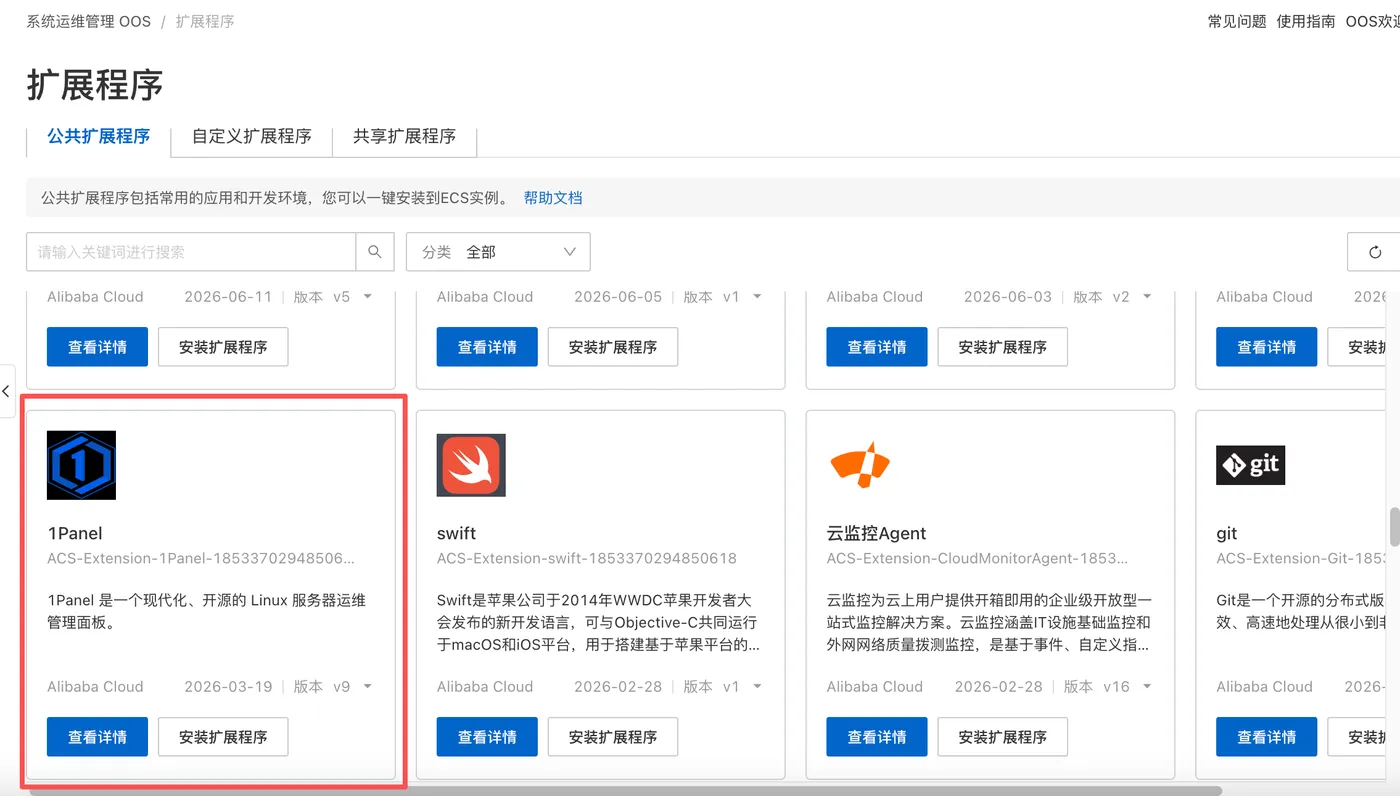The height and width of the screenshot is (796, 1400).
Task: Click the 2026-02-28 date on swift card
Action: (618, 687)
